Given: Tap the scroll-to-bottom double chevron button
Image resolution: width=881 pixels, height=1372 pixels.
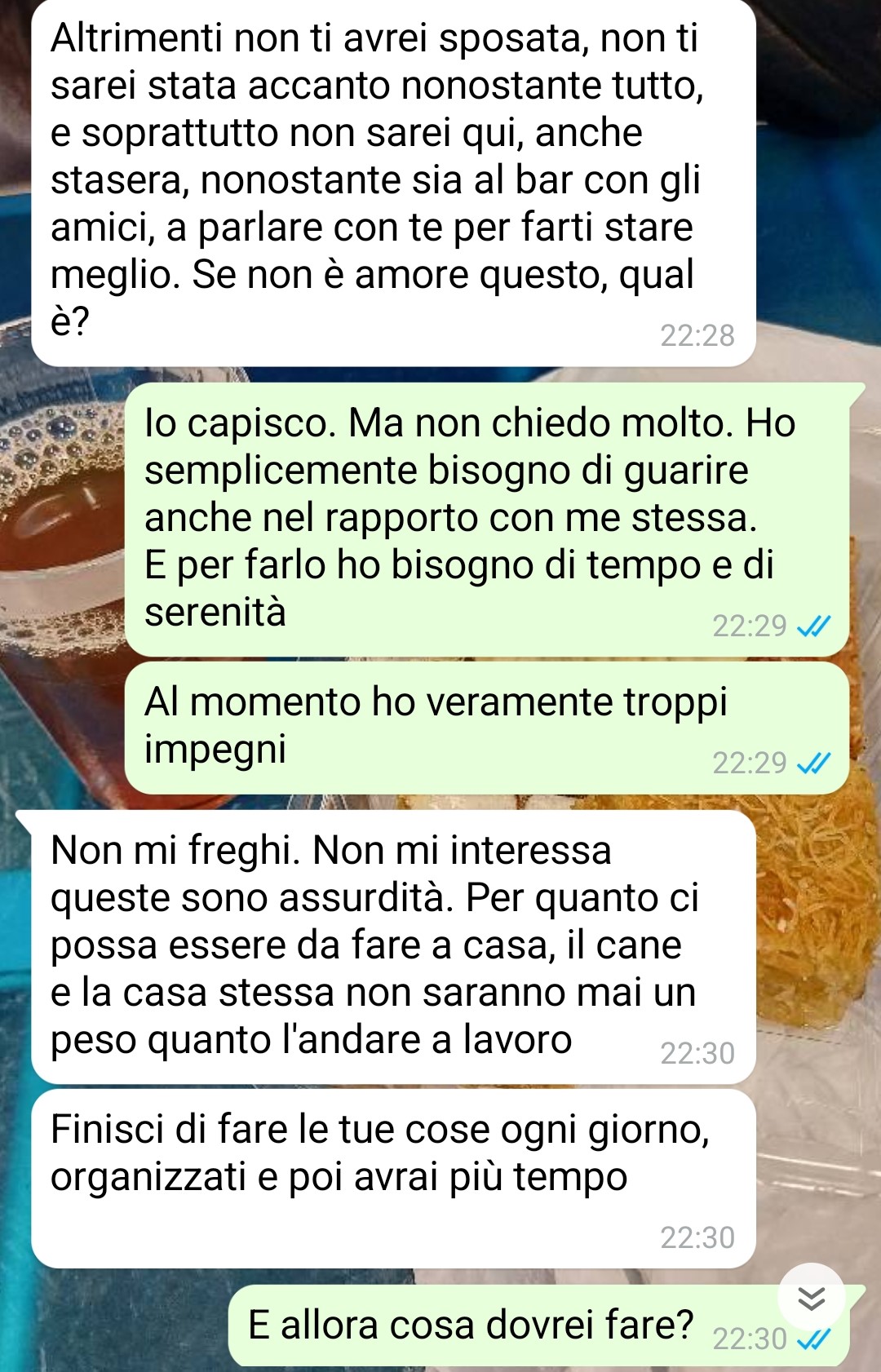Looking at the screenshot, I should (x=812, y=1297).
